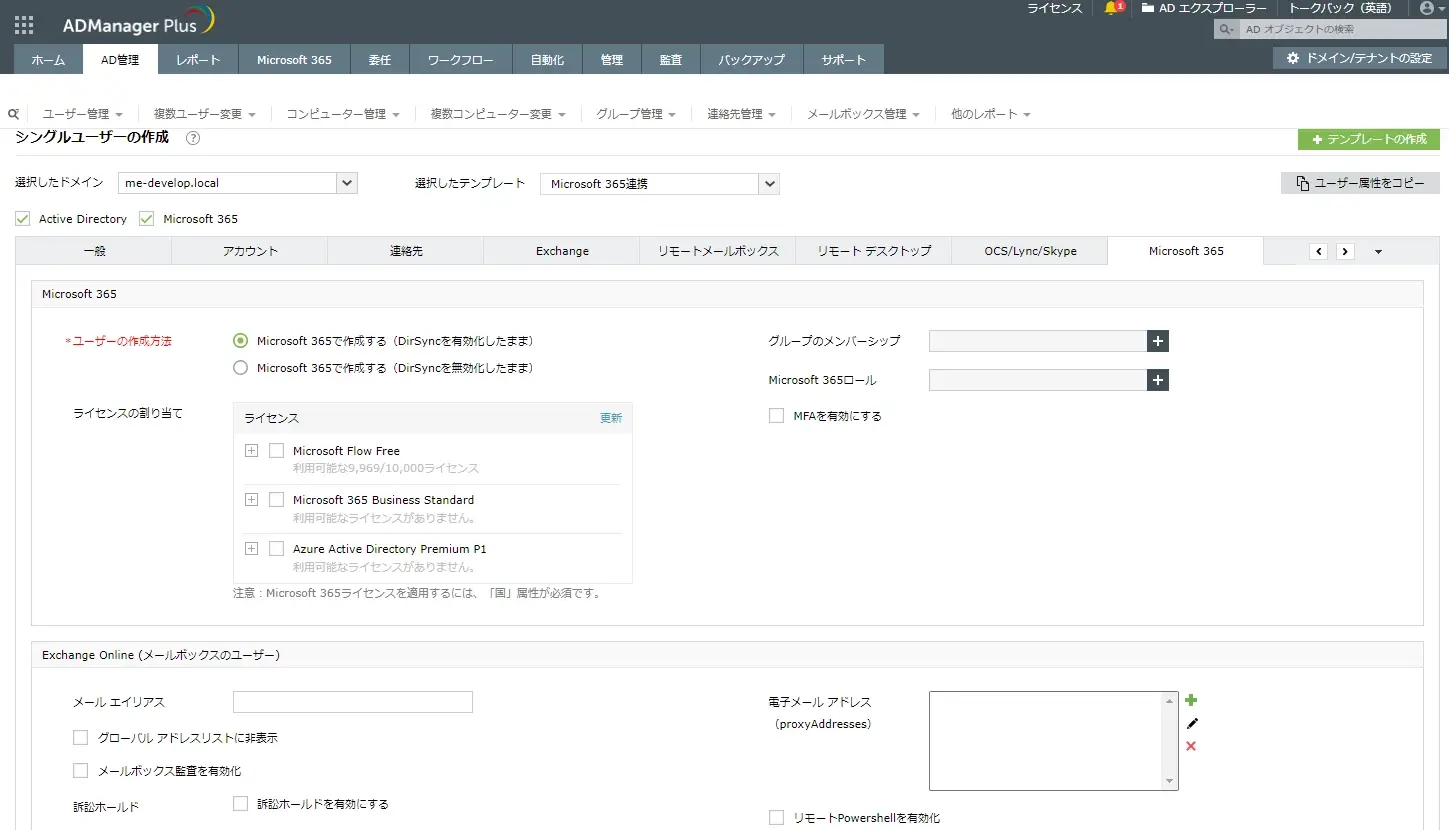
Task: Open the Microsoft 365 main navigation tab
Action: [294, 60]
